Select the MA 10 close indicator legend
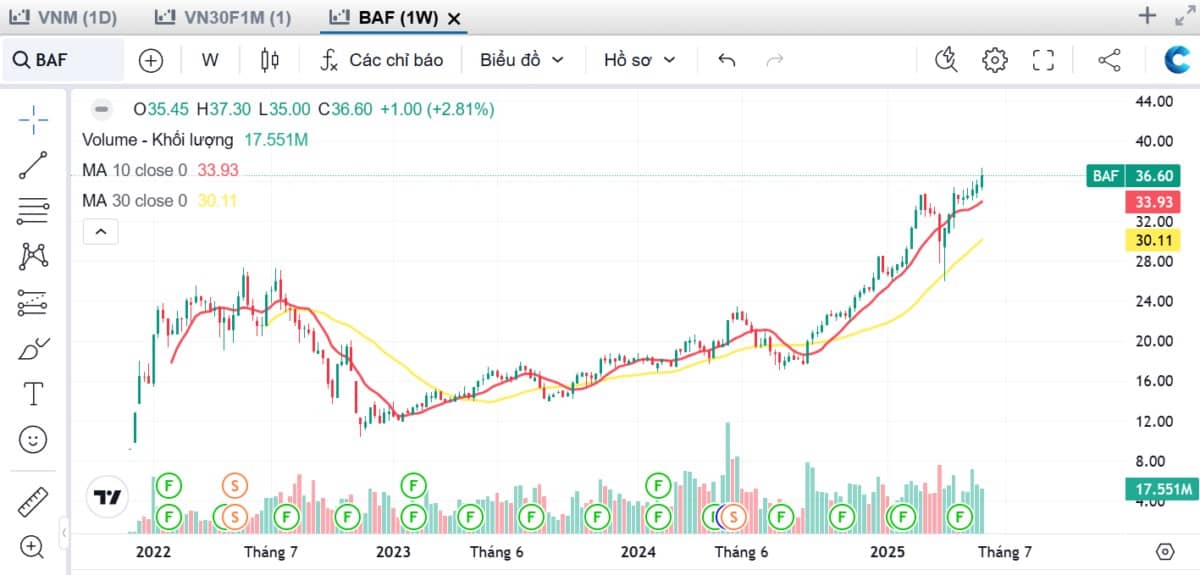This screenshot has width=1200, height=575. click(160, 170)
